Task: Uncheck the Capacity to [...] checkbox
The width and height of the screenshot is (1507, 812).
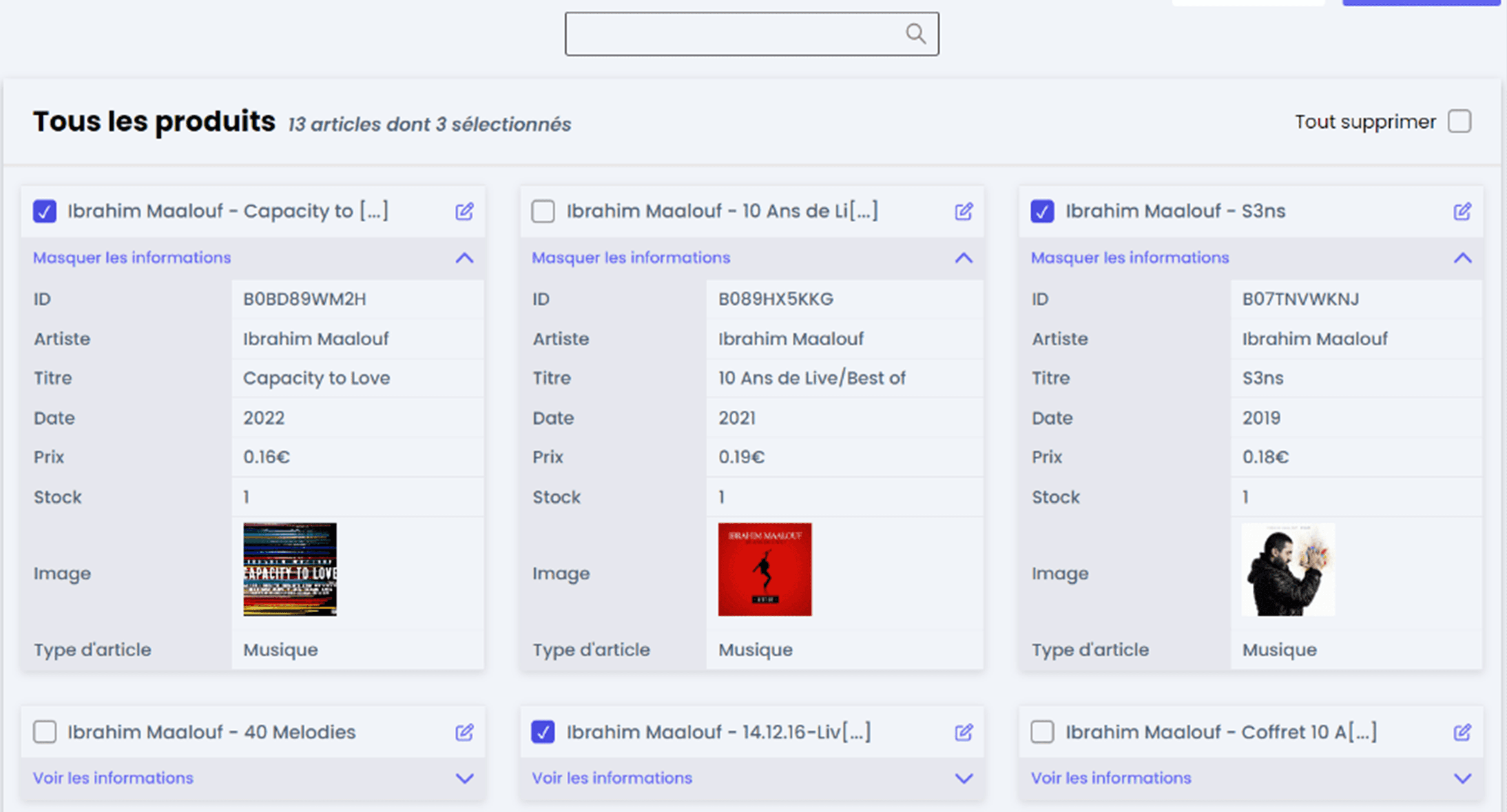Action: pos(44,211)
